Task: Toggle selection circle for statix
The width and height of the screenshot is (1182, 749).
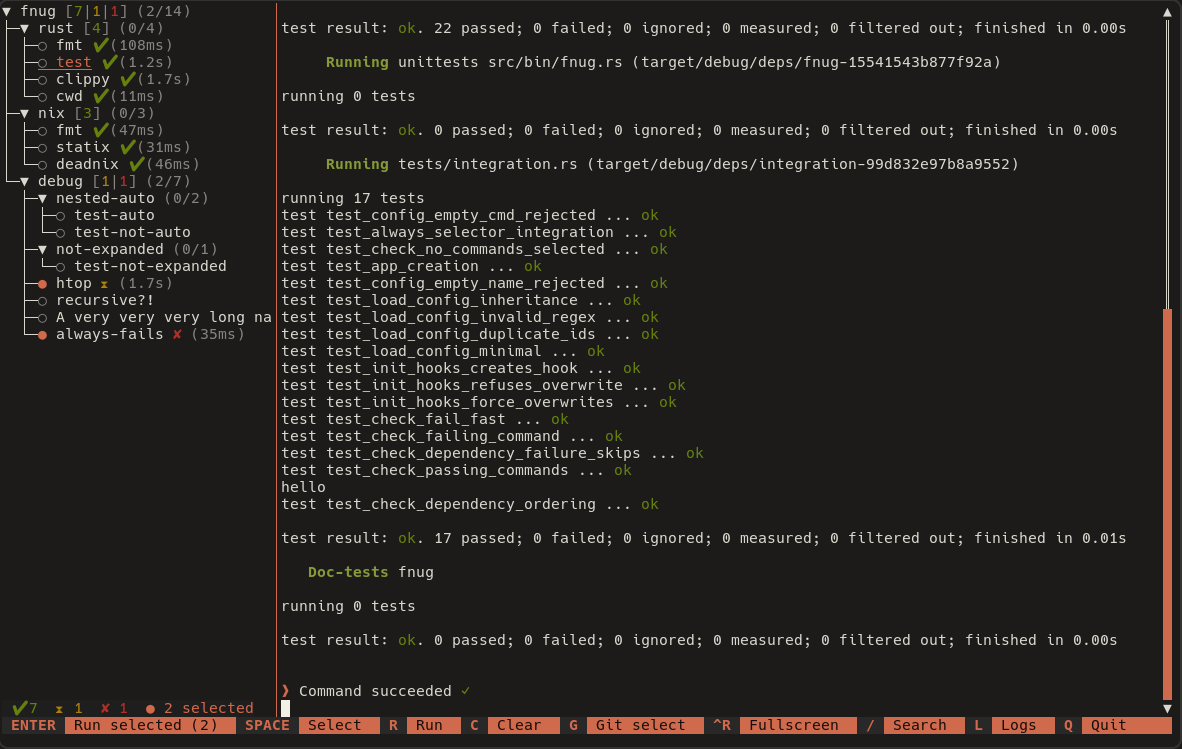Action: [x=42, y=148]
